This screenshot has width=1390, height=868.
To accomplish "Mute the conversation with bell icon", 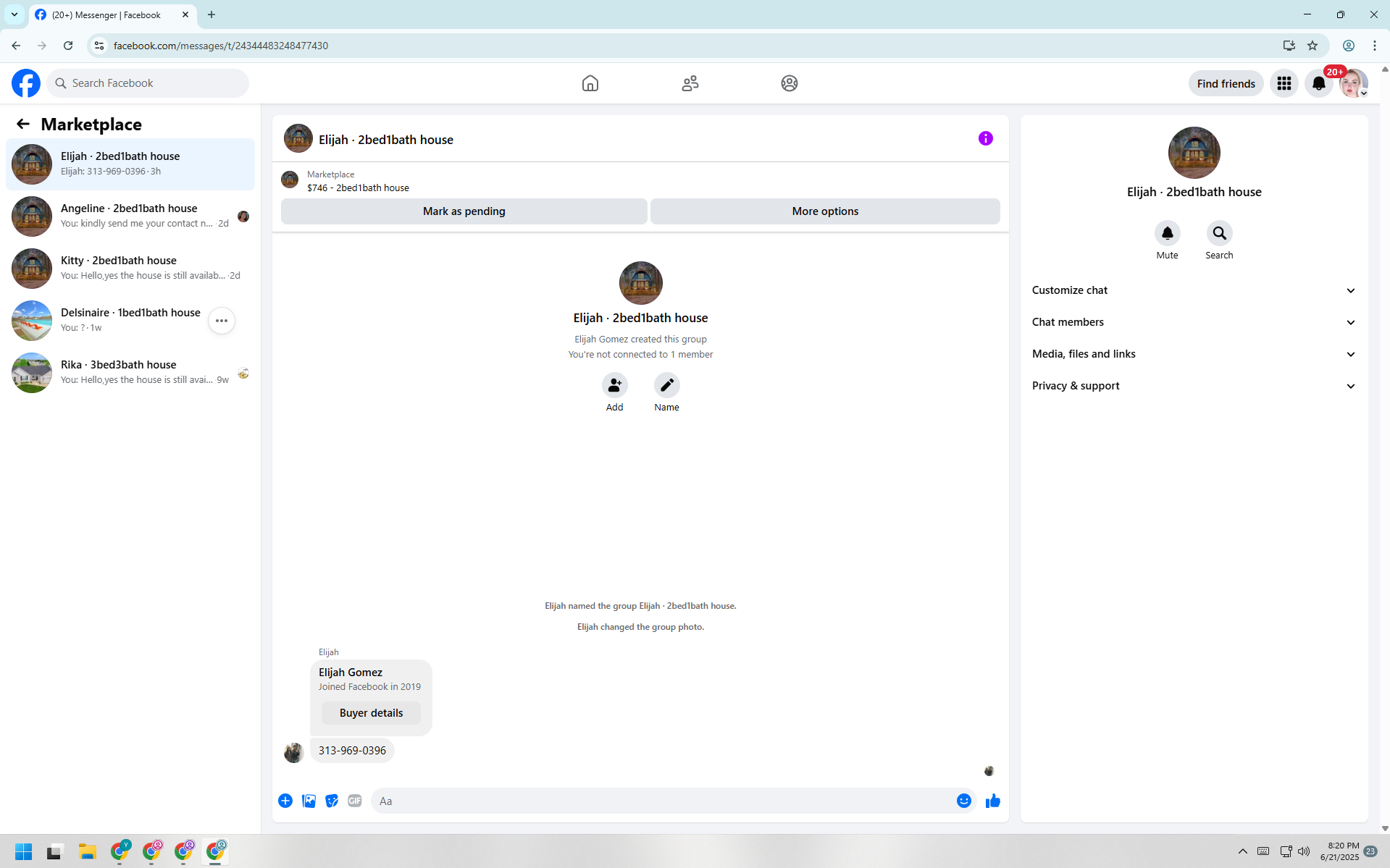I will click(x=1167, y=233).
